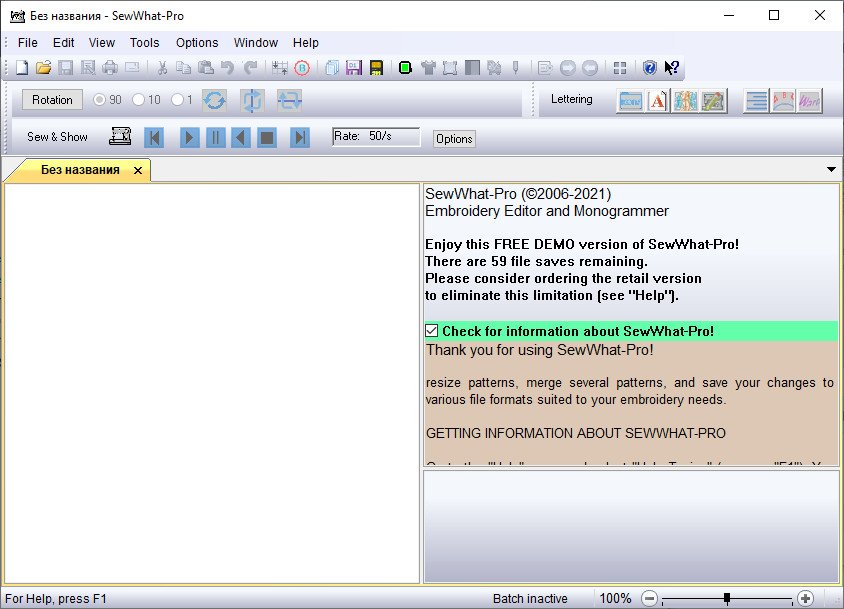Click the arched ABC text icon
Viewport: 844px width, 609px height.
coord(783,101)
